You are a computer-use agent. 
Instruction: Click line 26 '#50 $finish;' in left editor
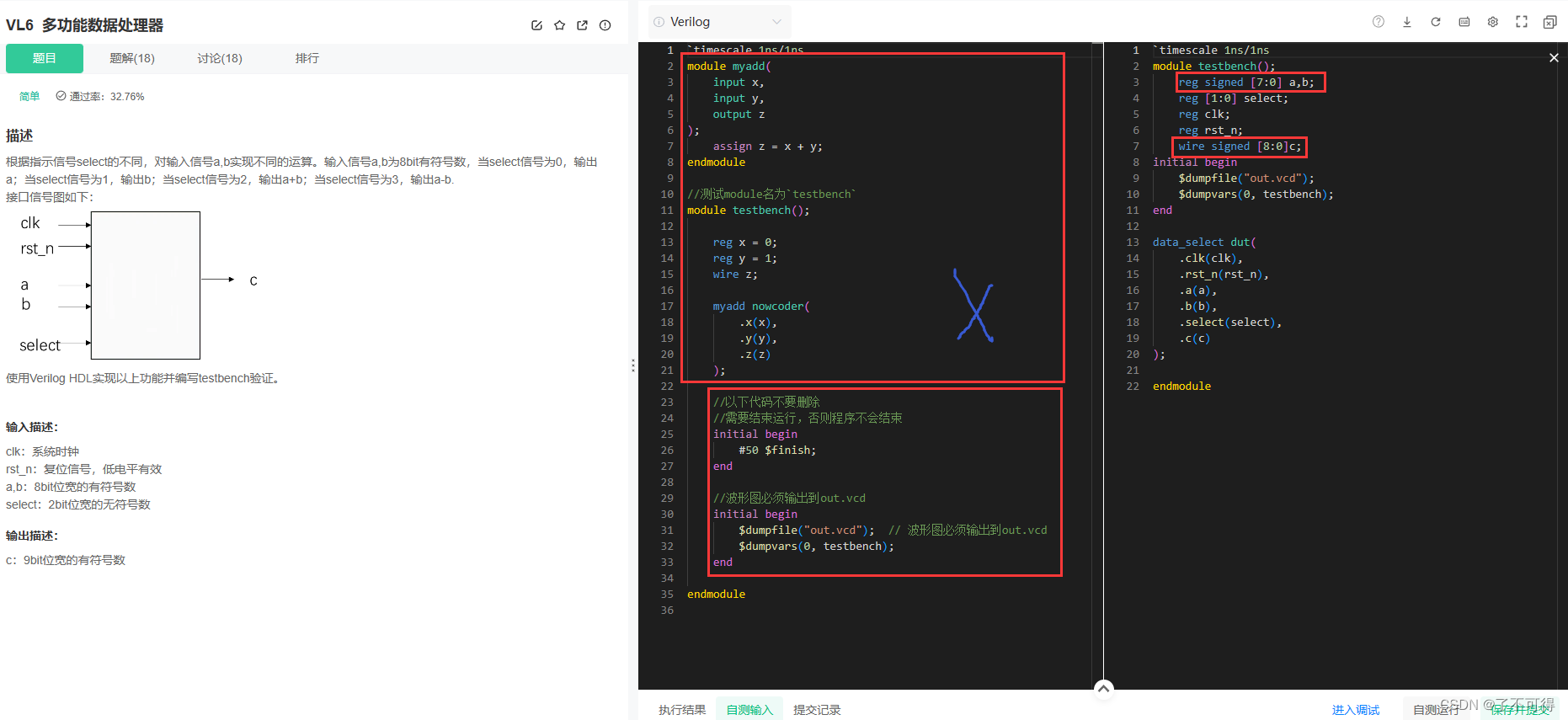coord(777,451)
